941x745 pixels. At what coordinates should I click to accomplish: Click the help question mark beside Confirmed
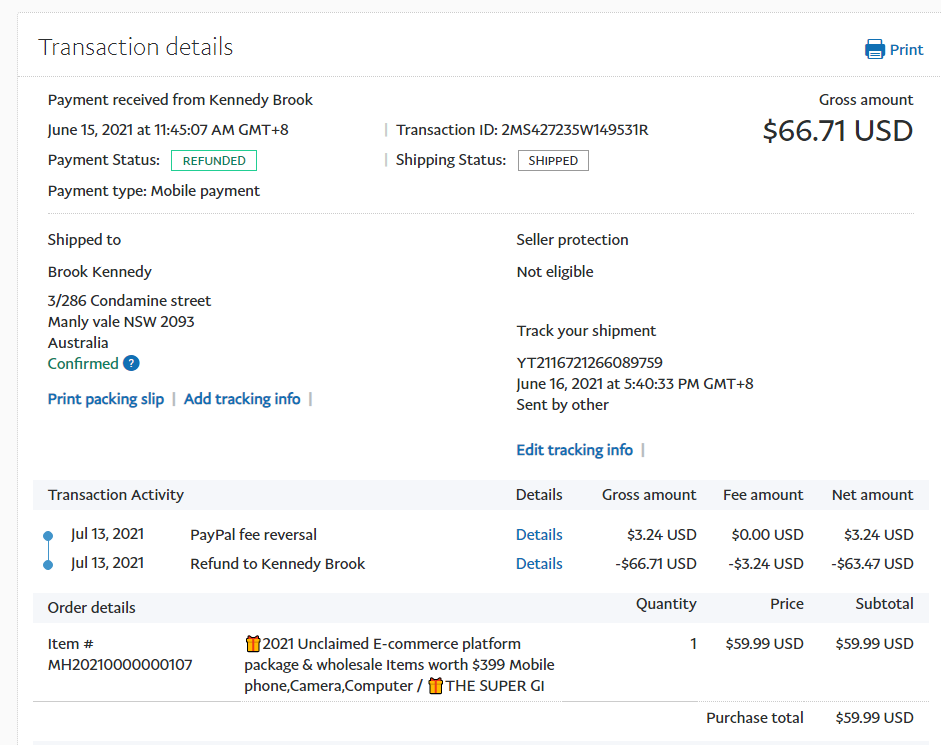tap(131, 364)
